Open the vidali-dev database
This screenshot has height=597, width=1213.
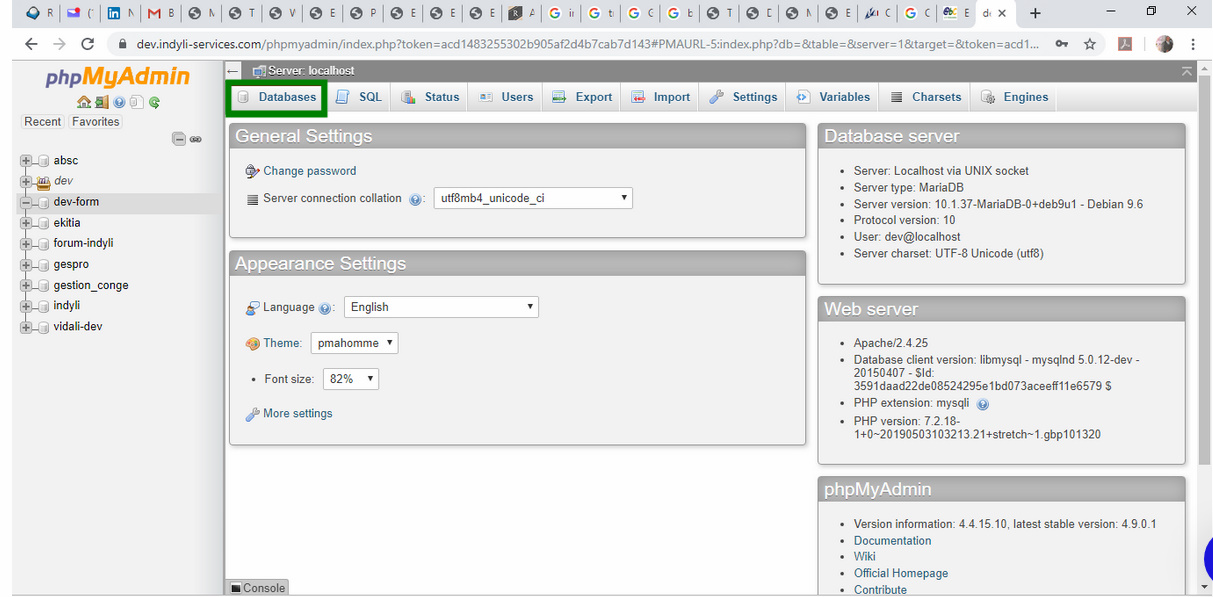coord(78,327)
